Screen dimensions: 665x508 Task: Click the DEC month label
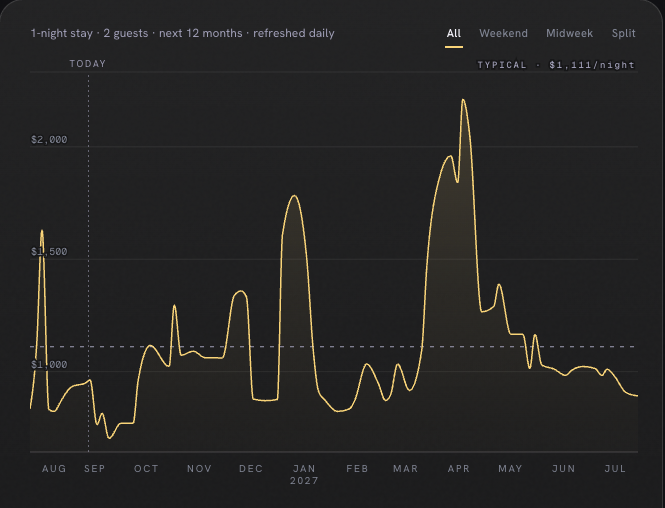(251, 469)
